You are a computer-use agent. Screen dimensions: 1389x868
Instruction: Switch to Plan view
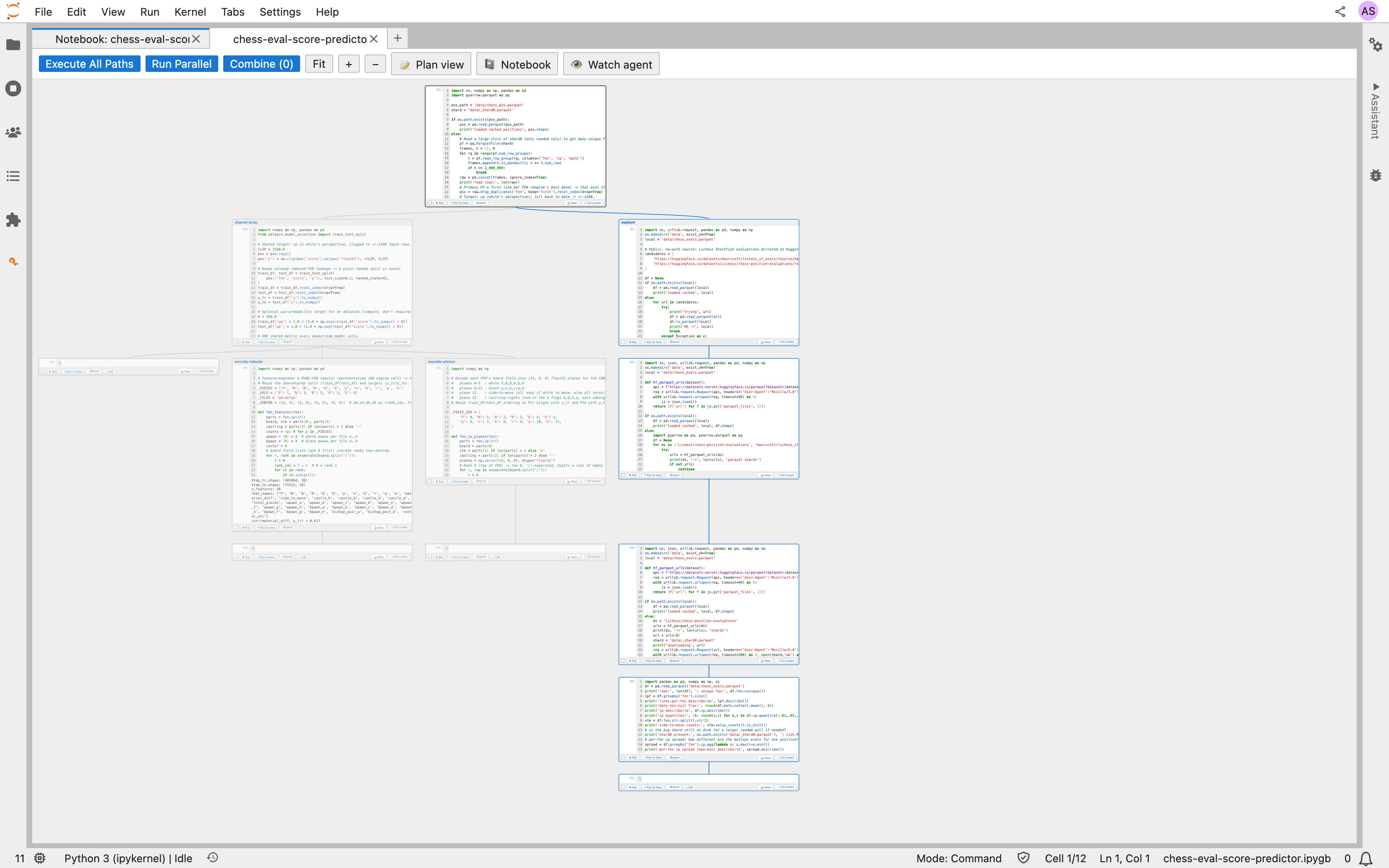point(432,64)
